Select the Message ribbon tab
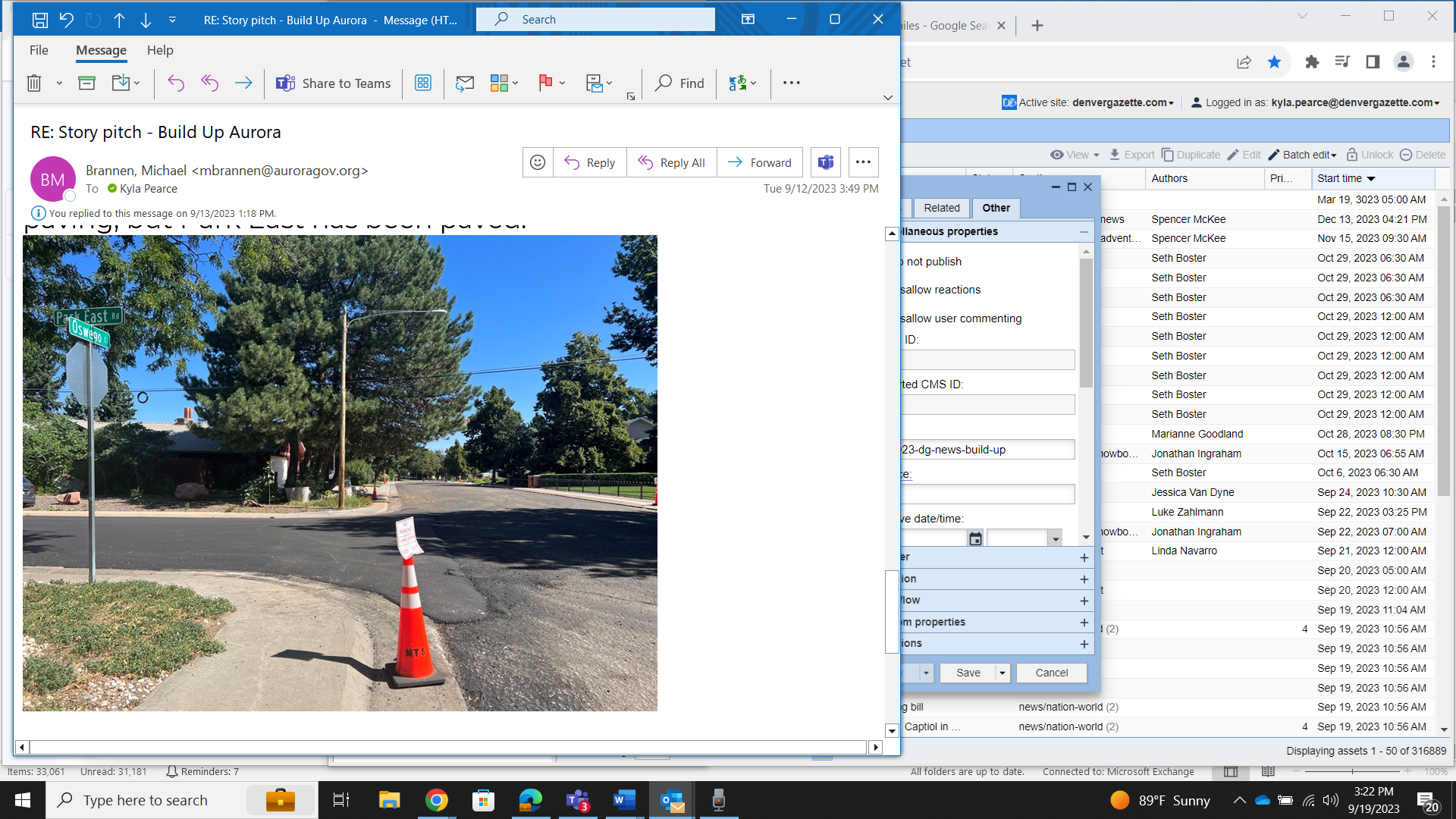Viewport: 1456px width, 819px height. tap(101, 50)
